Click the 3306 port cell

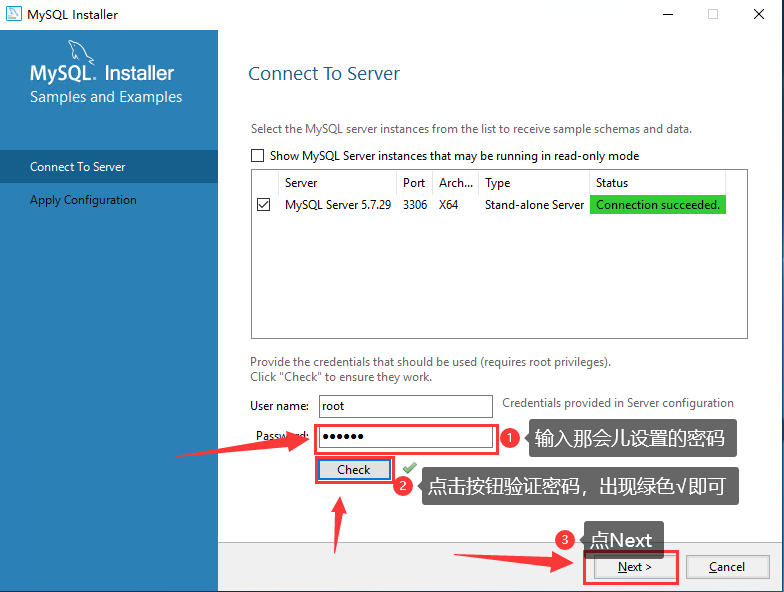tap(415, 205)
